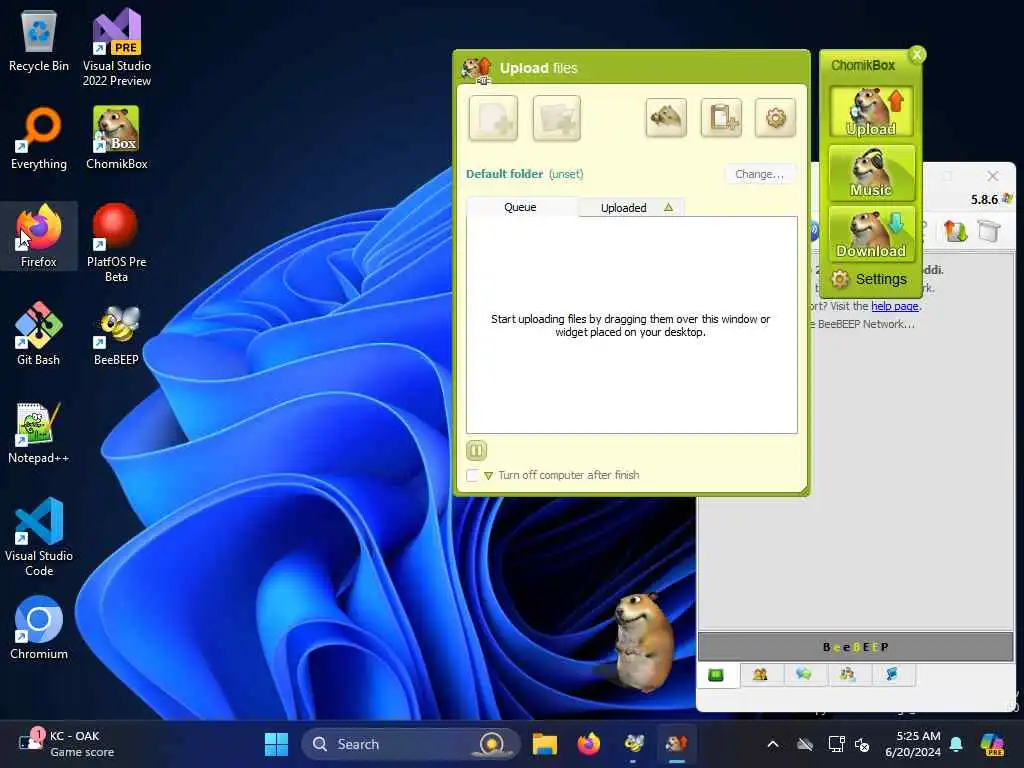Click the Change... default folder button
Image resolution: width=1024 pixels, height=768 pixels.
pos(760,174)
